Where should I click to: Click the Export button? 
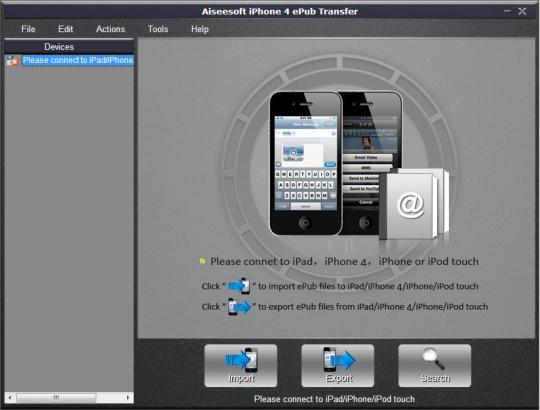338,366
